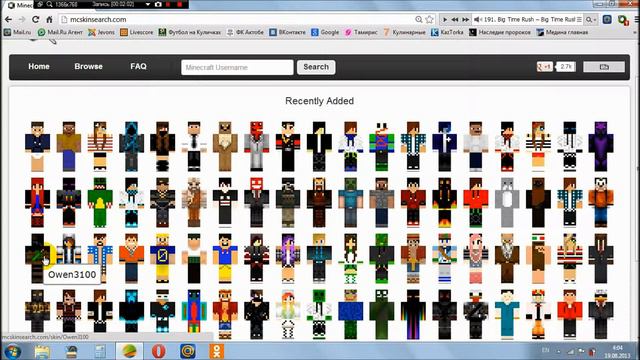Open the ВКонтакте bookmark
This screenshot has height=360, width=640.
287,32
